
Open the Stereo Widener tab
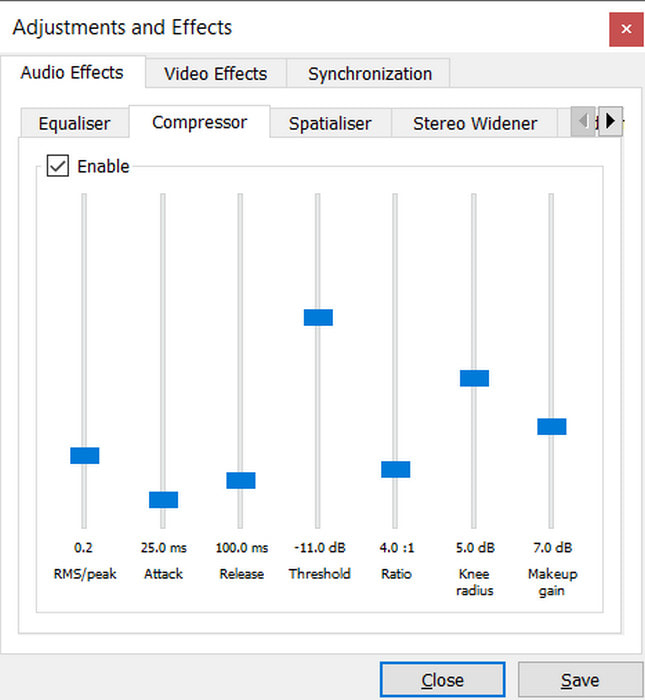tap(475, 124)
